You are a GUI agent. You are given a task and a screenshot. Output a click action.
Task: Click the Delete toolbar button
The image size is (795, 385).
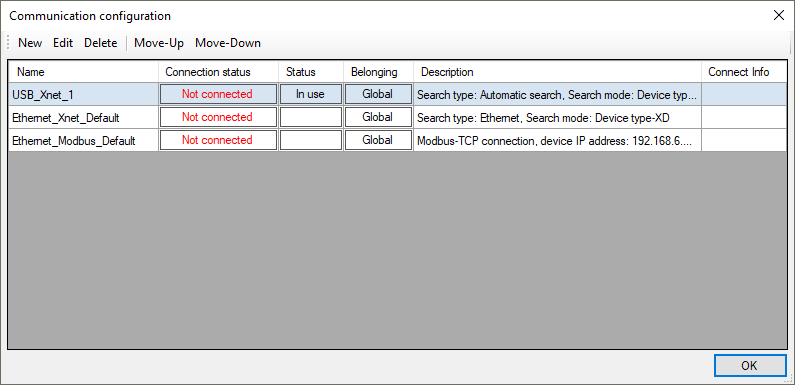pos(100,43)
